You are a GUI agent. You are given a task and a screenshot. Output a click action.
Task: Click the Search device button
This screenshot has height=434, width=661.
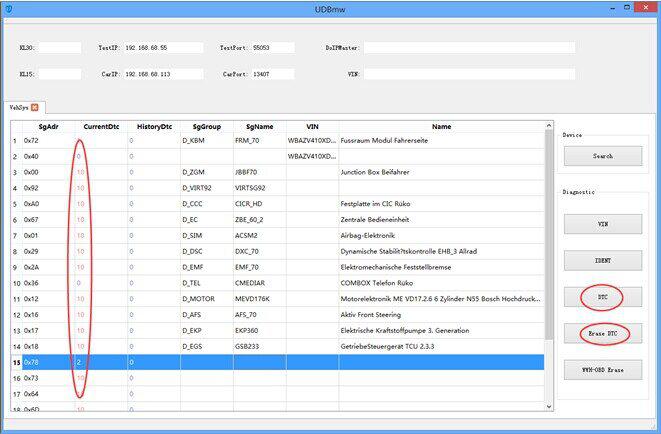(x=602, y=156)
